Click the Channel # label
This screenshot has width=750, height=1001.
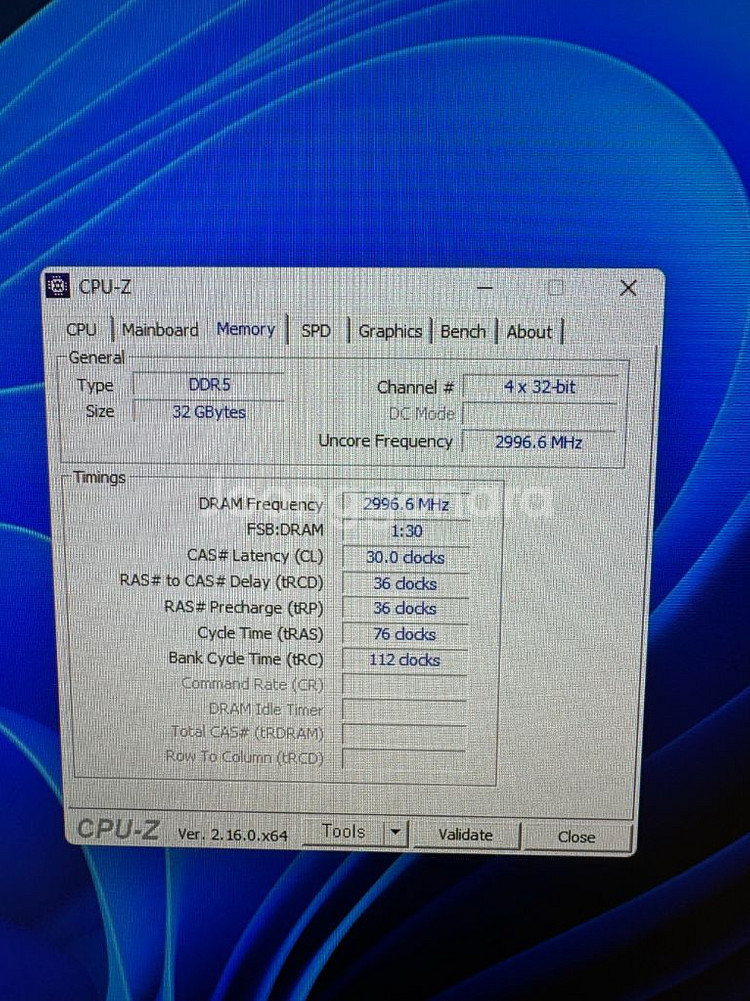coord(416,388)
